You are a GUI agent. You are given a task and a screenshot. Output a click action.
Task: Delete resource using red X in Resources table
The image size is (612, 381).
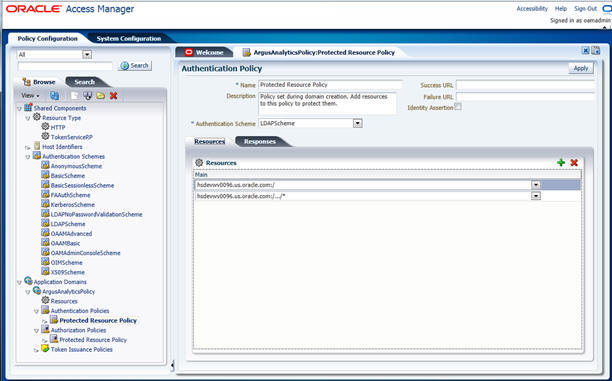pos(574,163)
